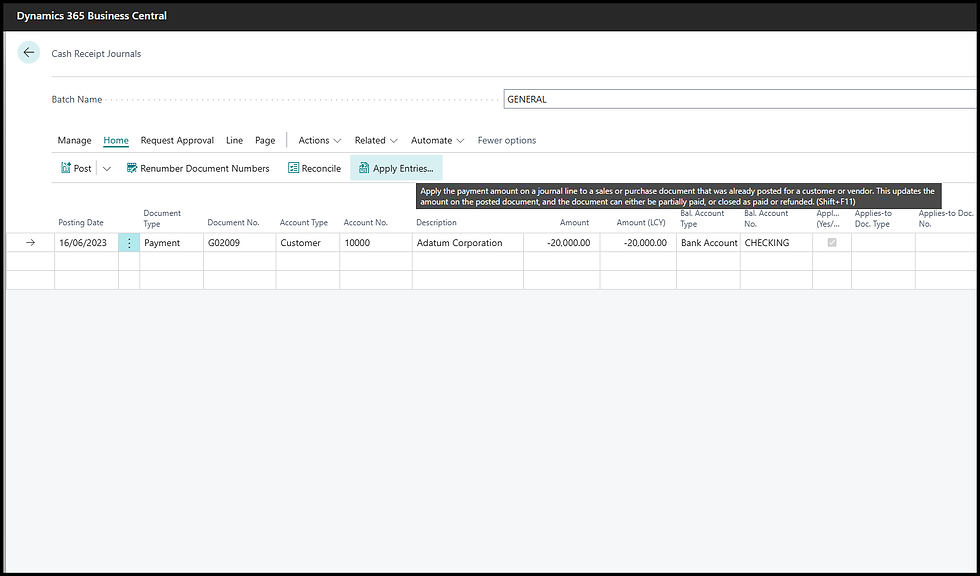Click Dynamics 365 Business Central title
980x576 pixels.
(x=91, y=16)
